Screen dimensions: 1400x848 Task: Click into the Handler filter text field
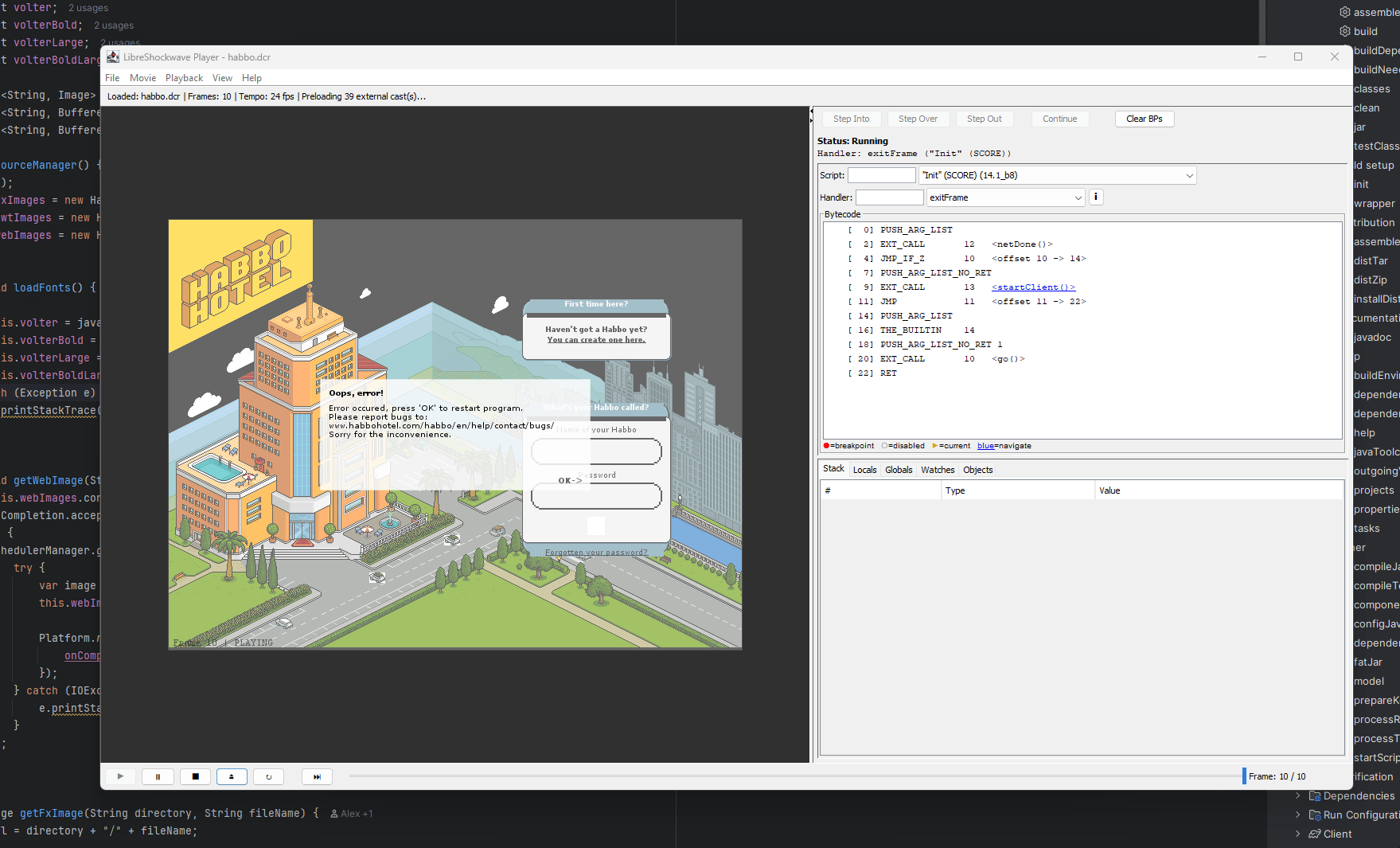click(890, 197)
